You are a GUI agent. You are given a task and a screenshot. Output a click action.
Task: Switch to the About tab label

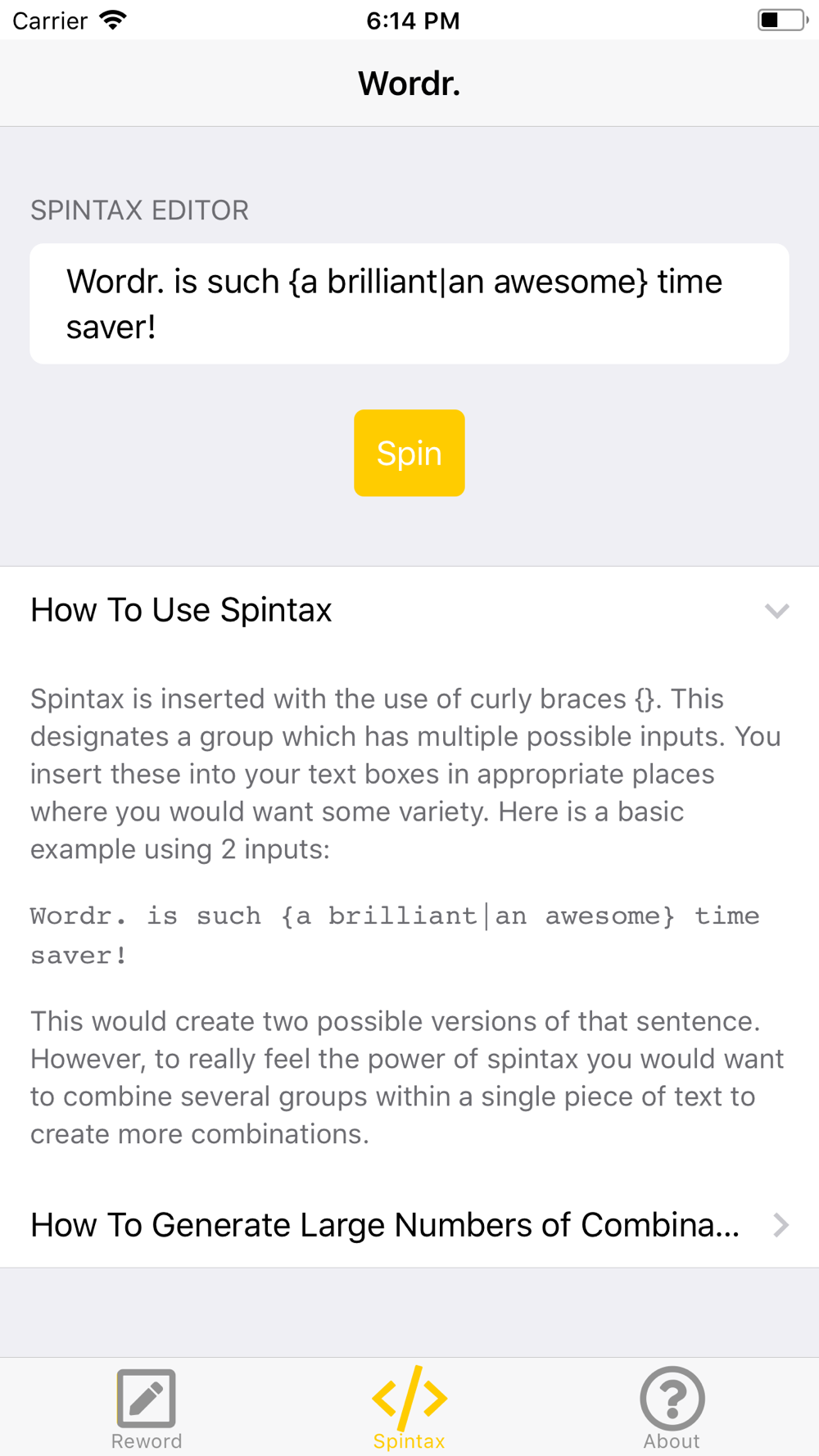click(x=672, y=1441)
